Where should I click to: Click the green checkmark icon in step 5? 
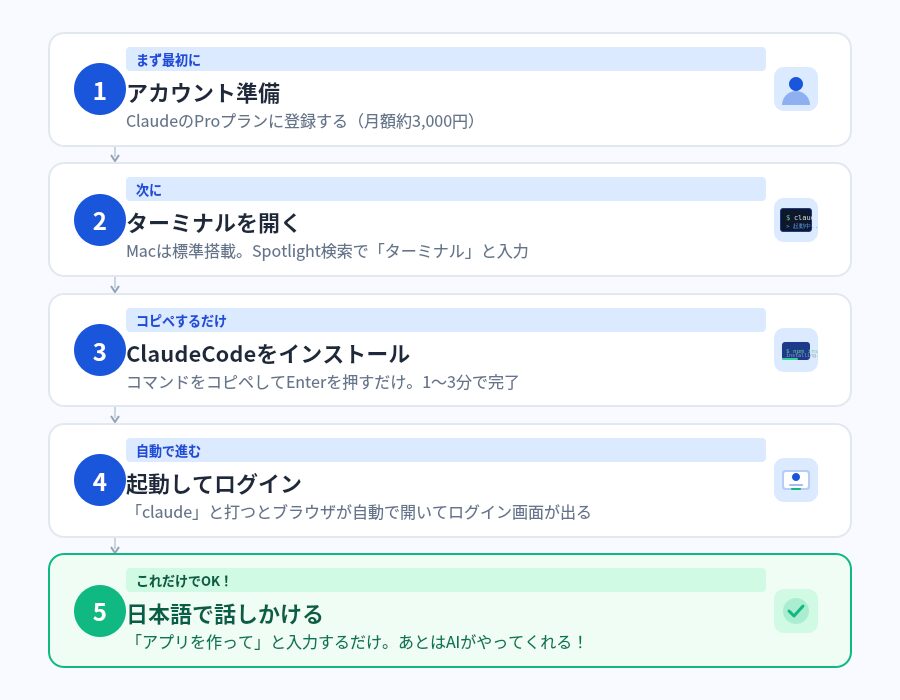click(795, 610)
